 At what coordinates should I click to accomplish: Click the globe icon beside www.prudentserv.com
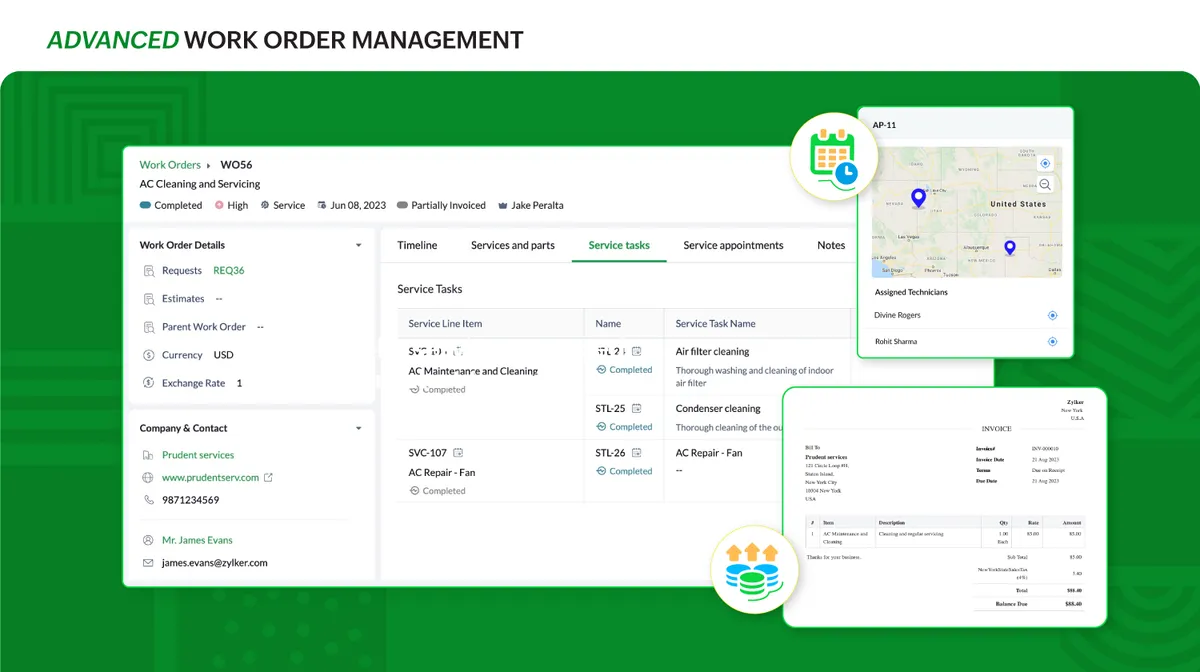tap(149, 478)
